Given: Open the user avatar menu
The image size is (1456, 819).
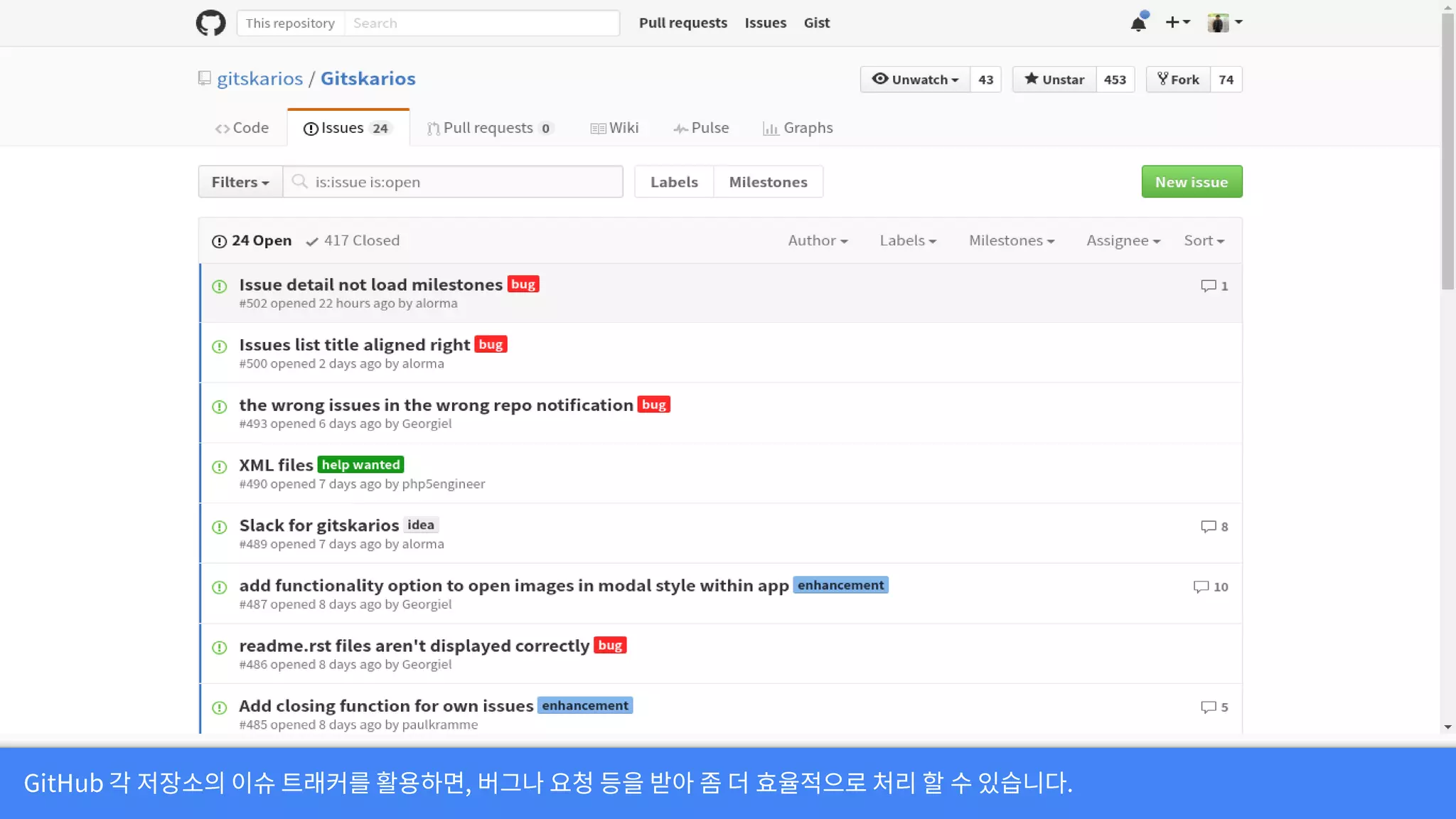Looking at the screenshot, I should click(x=1224, y=23).
